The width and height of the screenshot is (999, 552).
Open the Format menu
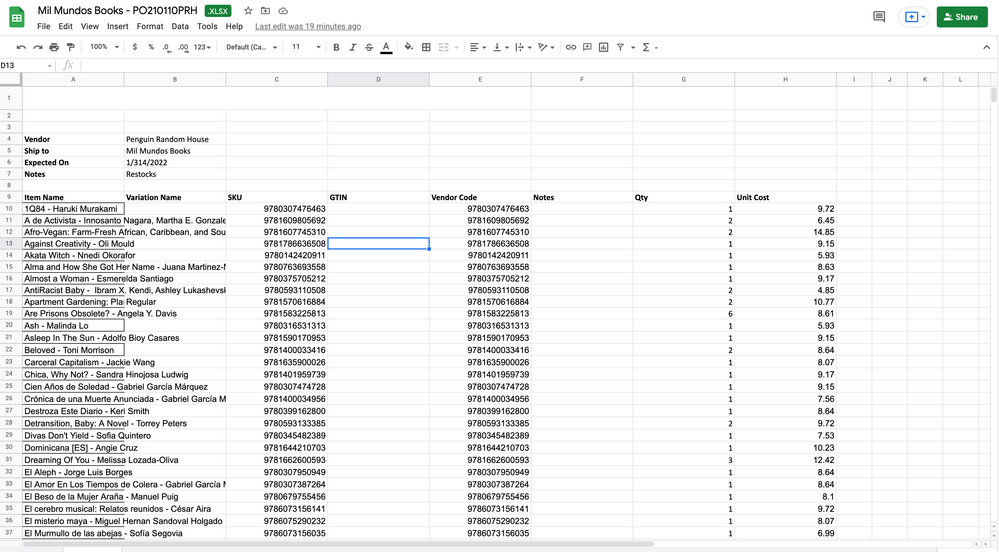150,26
